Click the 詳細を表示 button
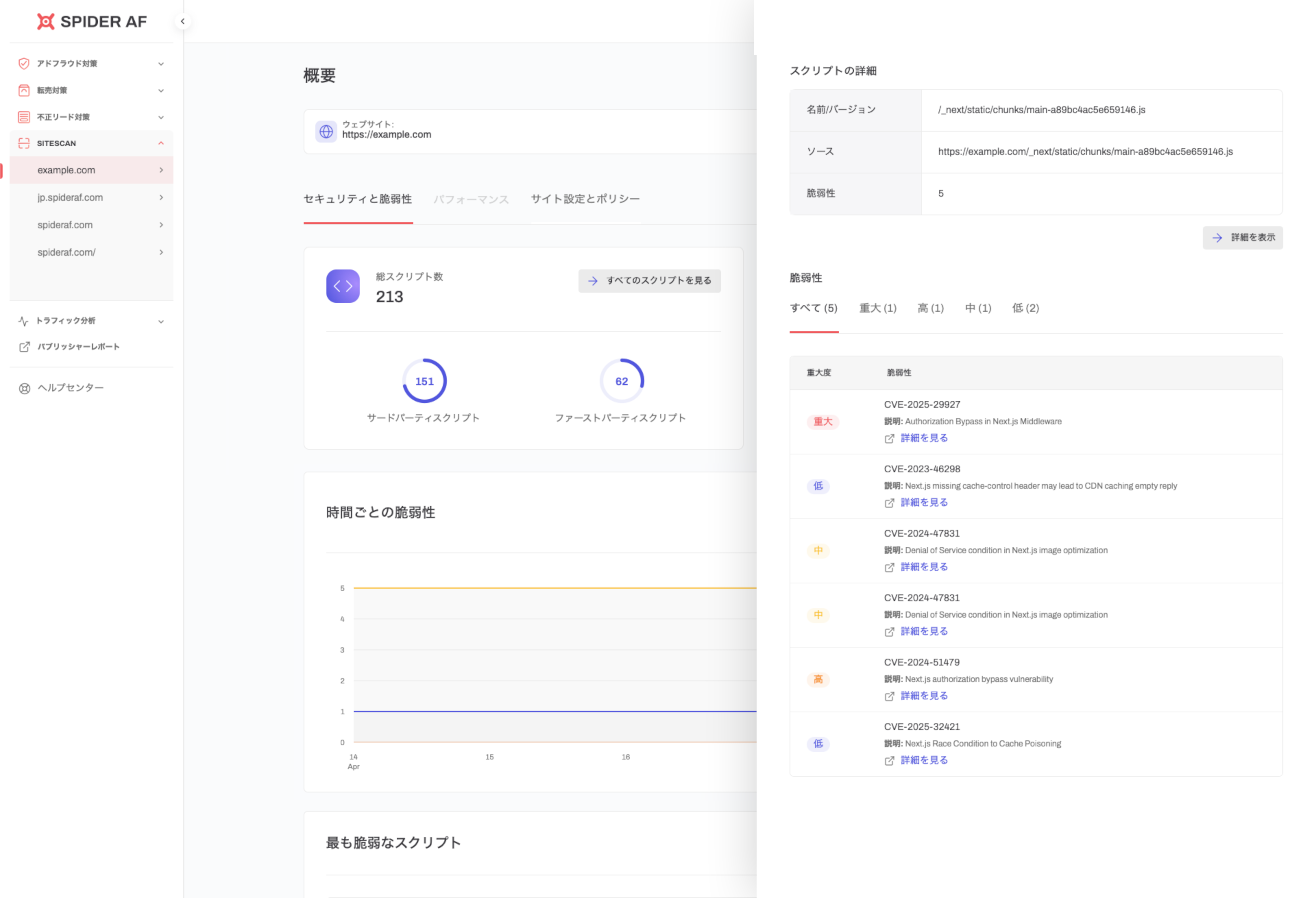The width and height of the screenshot is (1316, 898). pos(1242,238)
